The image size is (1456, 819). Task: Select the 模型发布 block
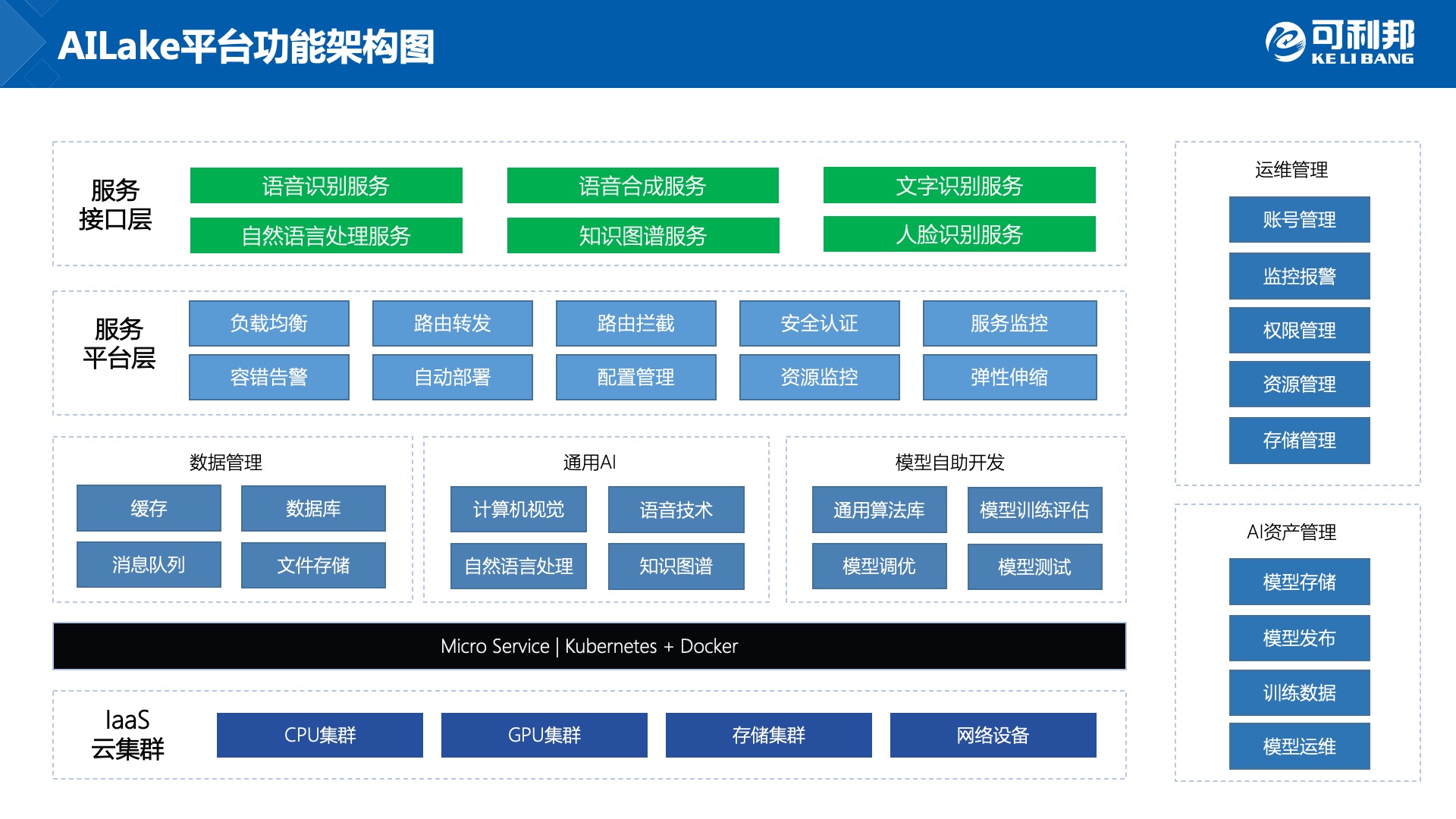[x=1299, y=639]
